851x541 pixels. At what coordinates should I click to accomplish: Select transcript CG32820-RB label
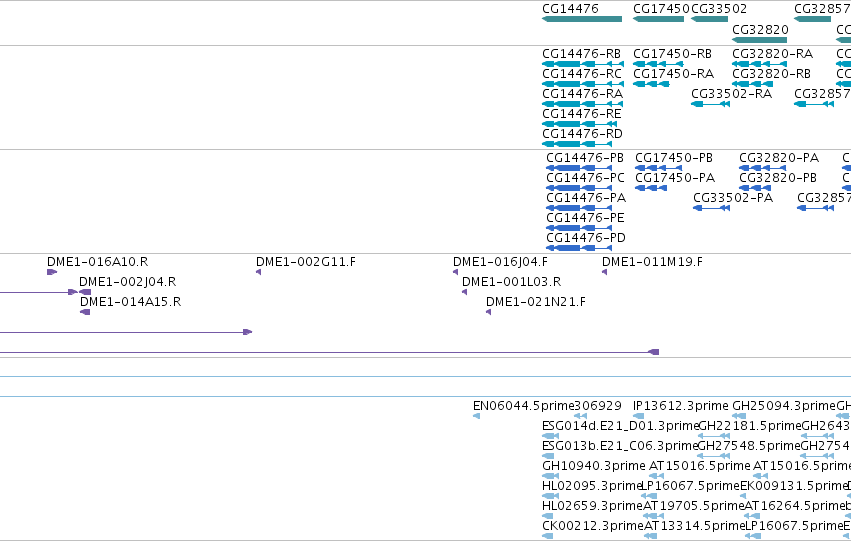tap(771, 74)
